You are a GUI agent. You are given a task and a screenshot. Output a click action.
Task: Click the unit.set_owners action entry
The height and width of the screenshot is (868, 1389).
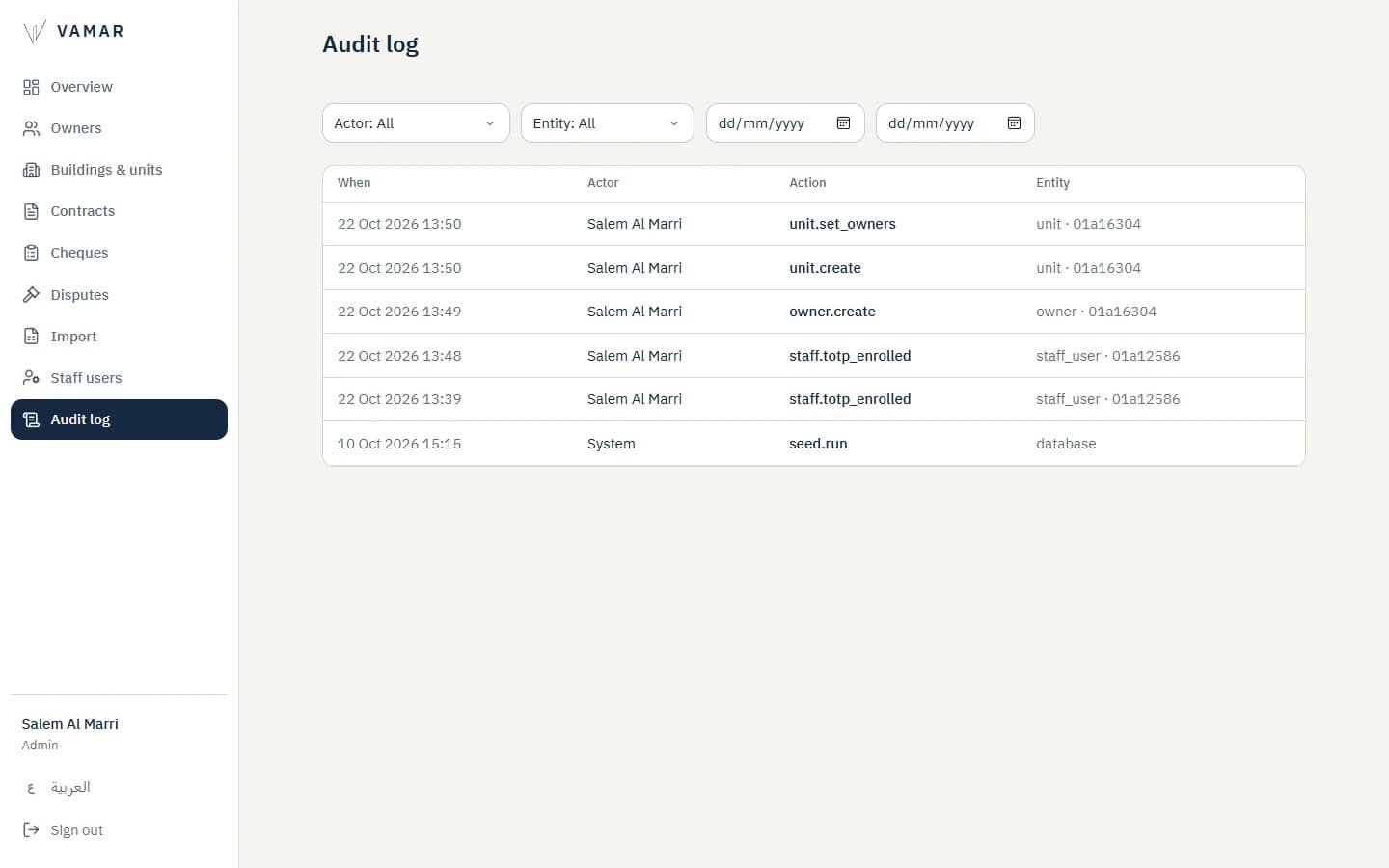(x=842, y=224)
